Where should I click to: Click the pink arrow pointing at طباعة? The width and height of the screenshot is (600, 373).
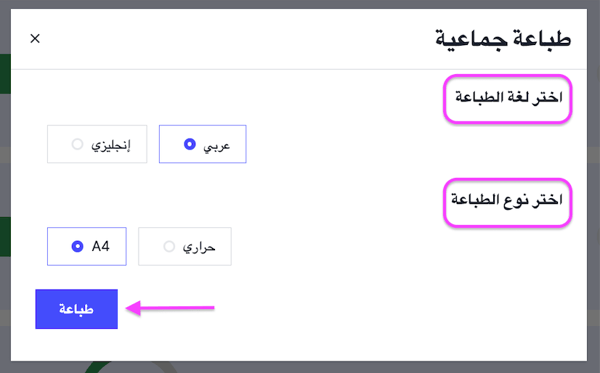point(170,308)
